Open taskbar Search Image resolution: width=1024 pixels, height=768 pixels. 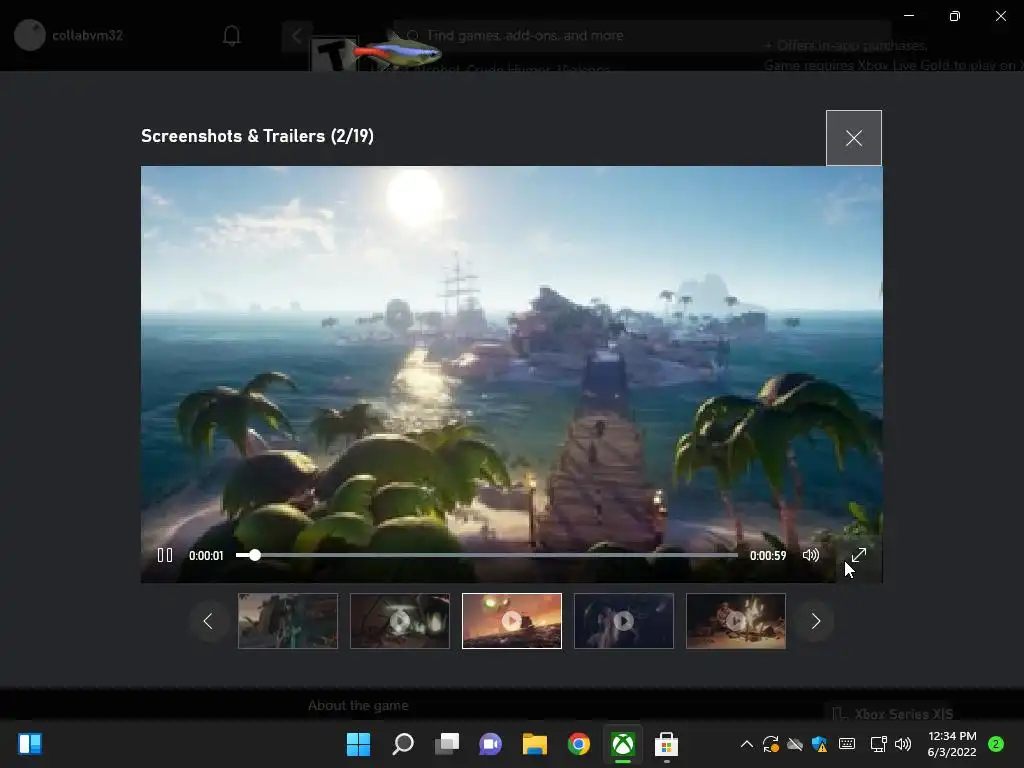[x=402, y=744]
